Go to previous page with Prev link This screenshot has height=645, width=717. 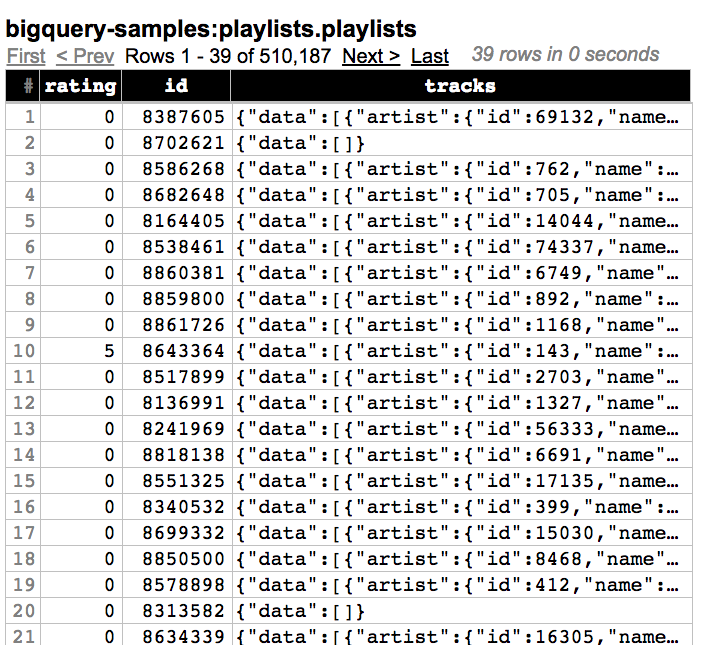pos(85,56)
